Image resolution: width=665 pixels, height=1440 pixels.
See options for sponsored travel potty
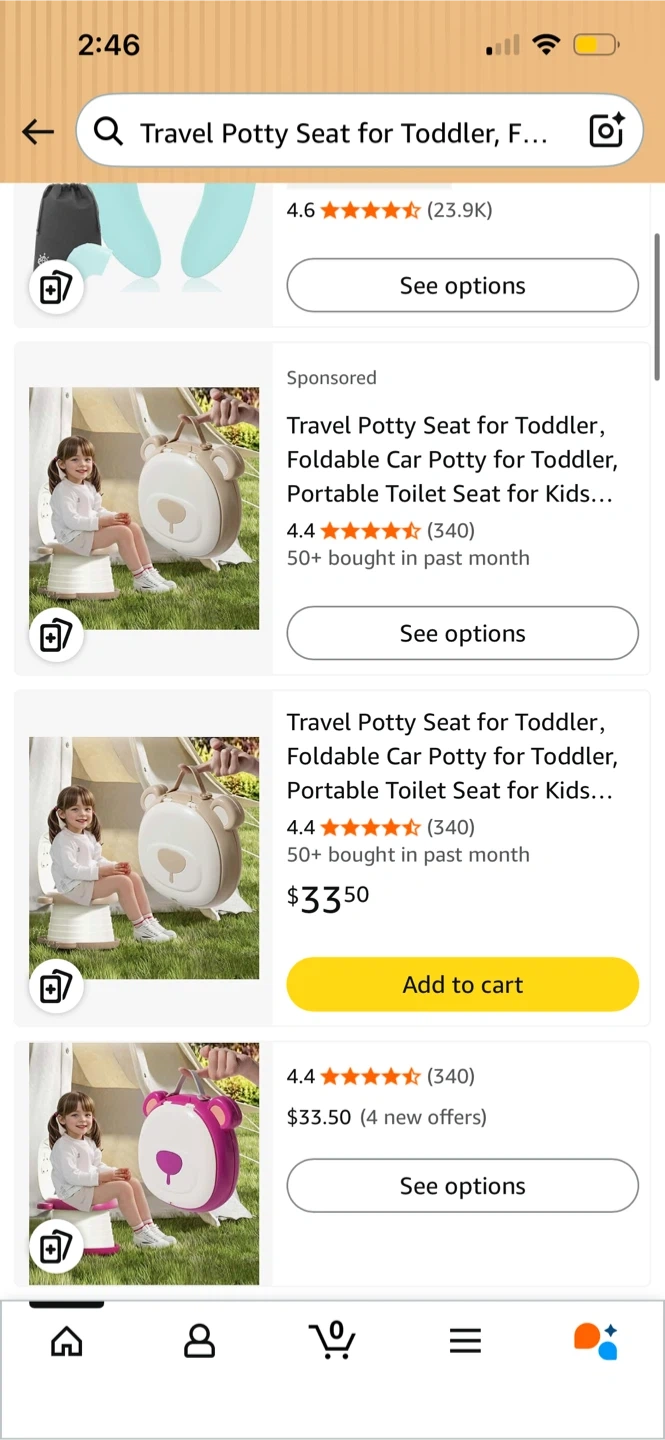(462, 634)
